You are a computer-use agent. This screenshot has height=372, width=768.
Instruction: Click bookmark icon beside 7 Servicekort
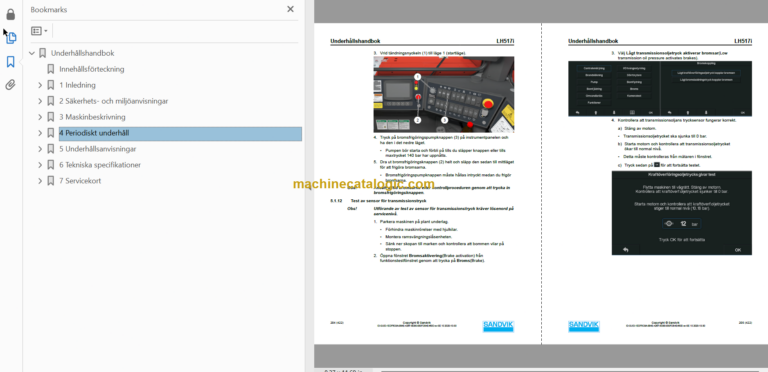click(50, 181)
